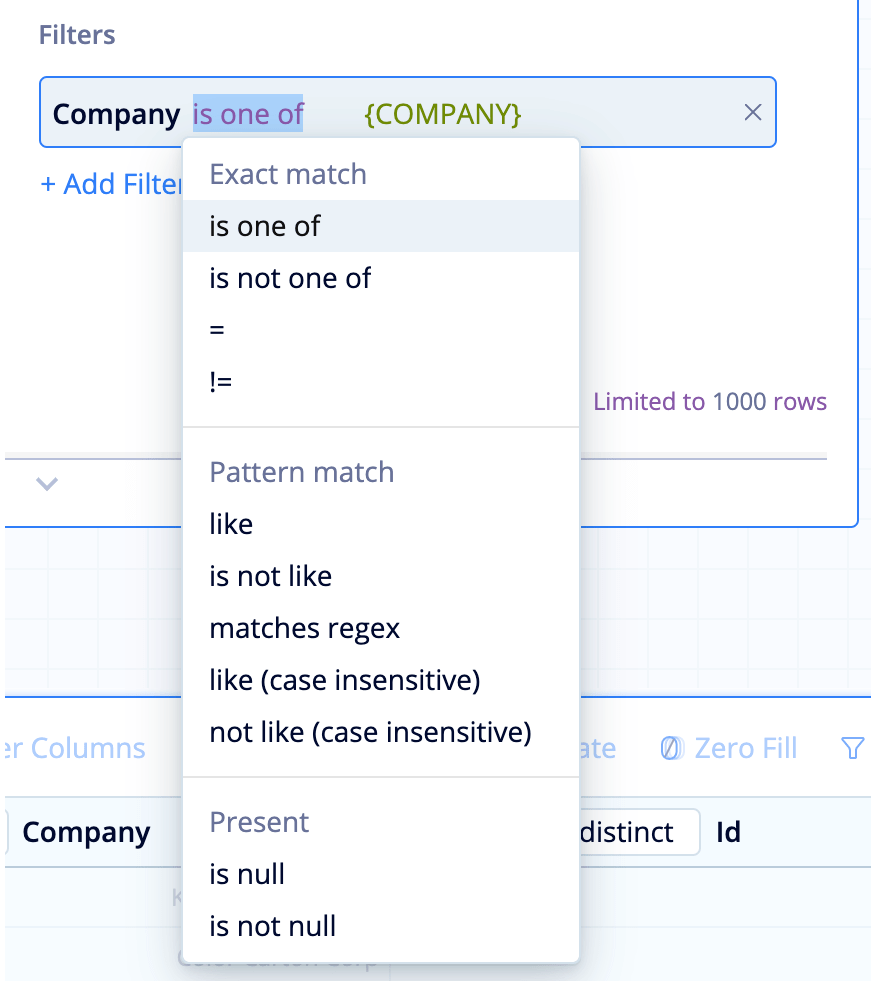Viewport: 893px width, 981px height.
Task: Select 'is not like' from the menu
Action: pos(268,576)
